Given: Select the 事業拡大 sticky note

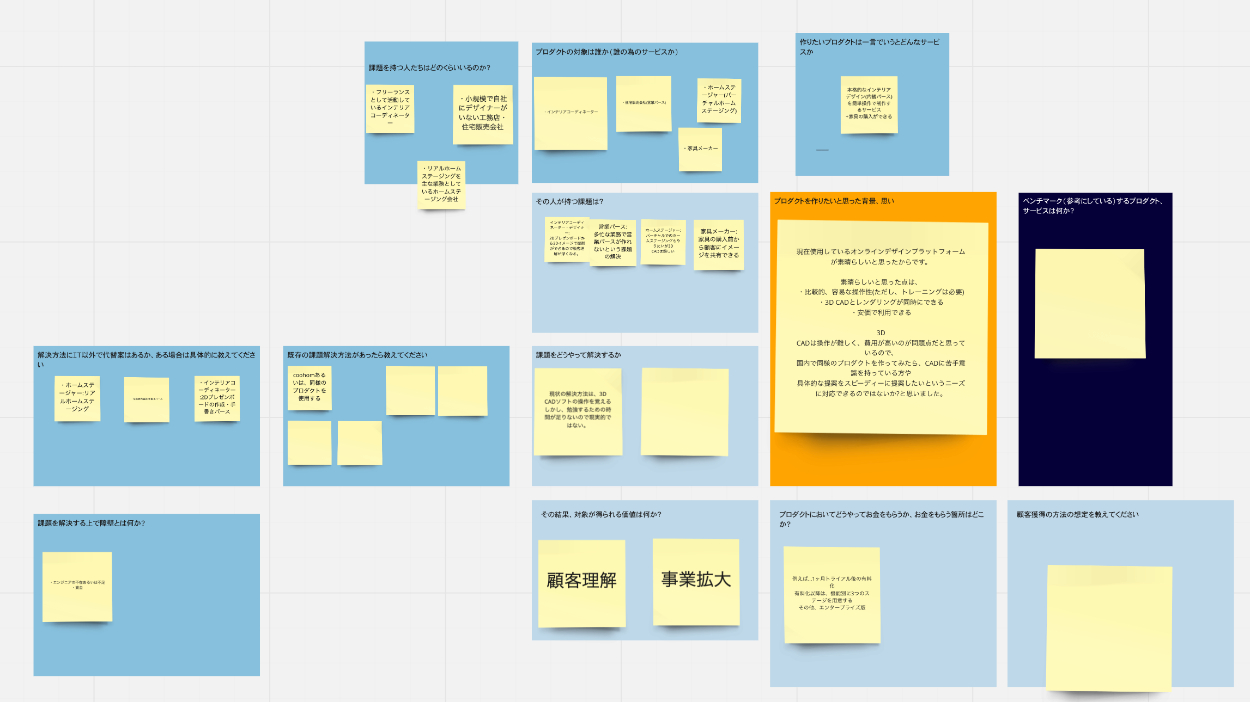Looking at the screenshot, I should [x=696, y=581].
